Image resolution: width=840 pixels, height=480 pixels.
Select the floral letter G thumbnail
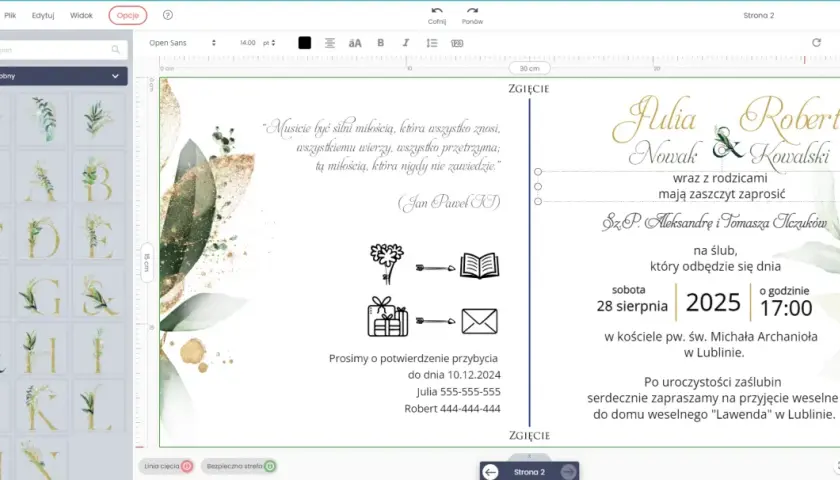click(41, 293)
